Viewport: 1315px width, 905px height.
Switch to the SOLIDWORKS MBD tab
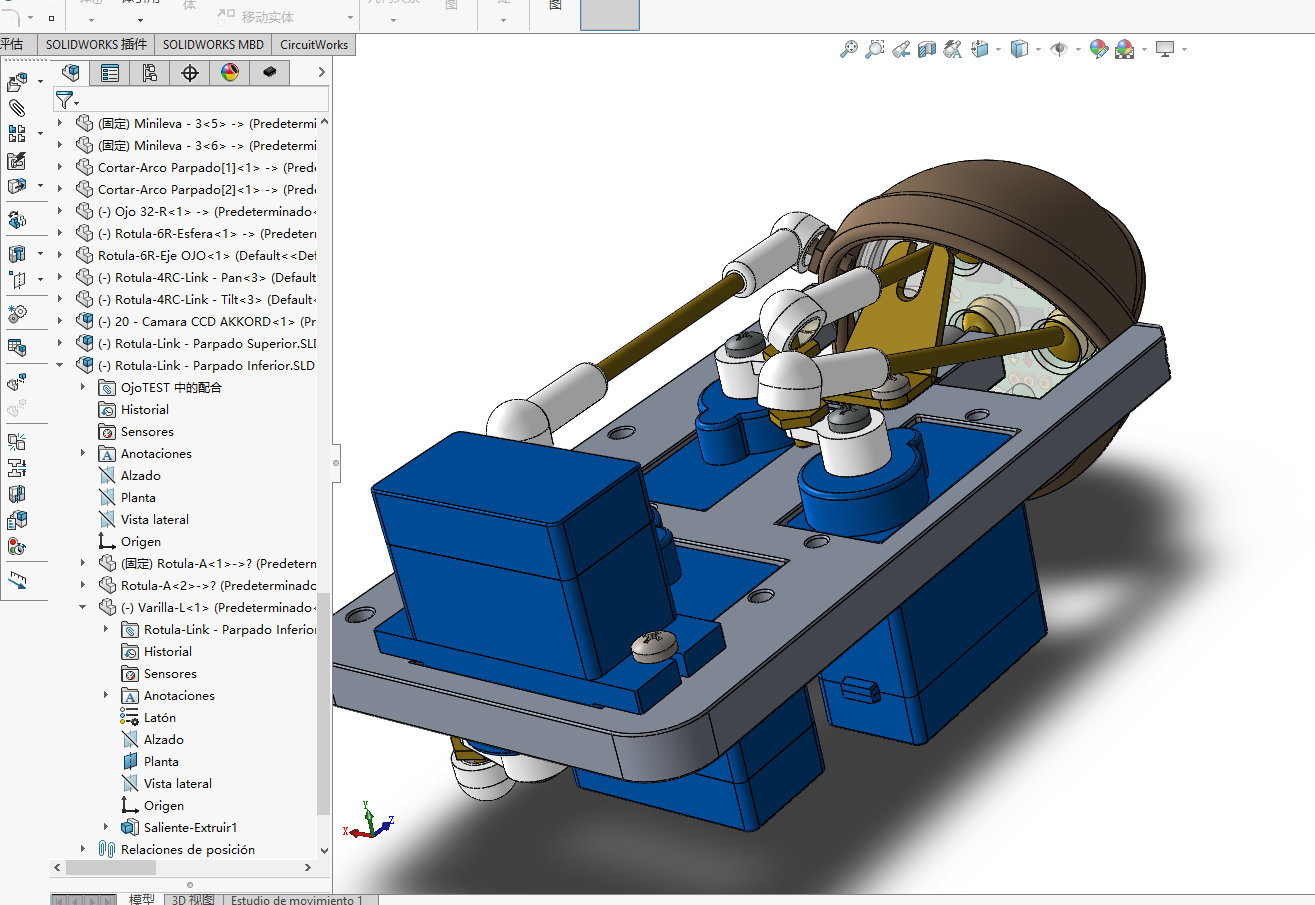pyautogui.click(x=213, y=44)
